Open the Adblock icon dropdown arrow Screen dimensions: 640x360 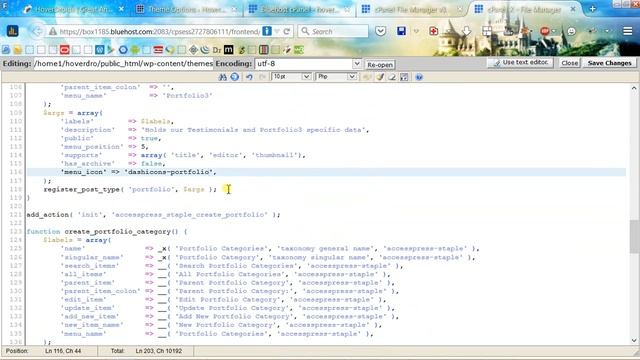553,31
